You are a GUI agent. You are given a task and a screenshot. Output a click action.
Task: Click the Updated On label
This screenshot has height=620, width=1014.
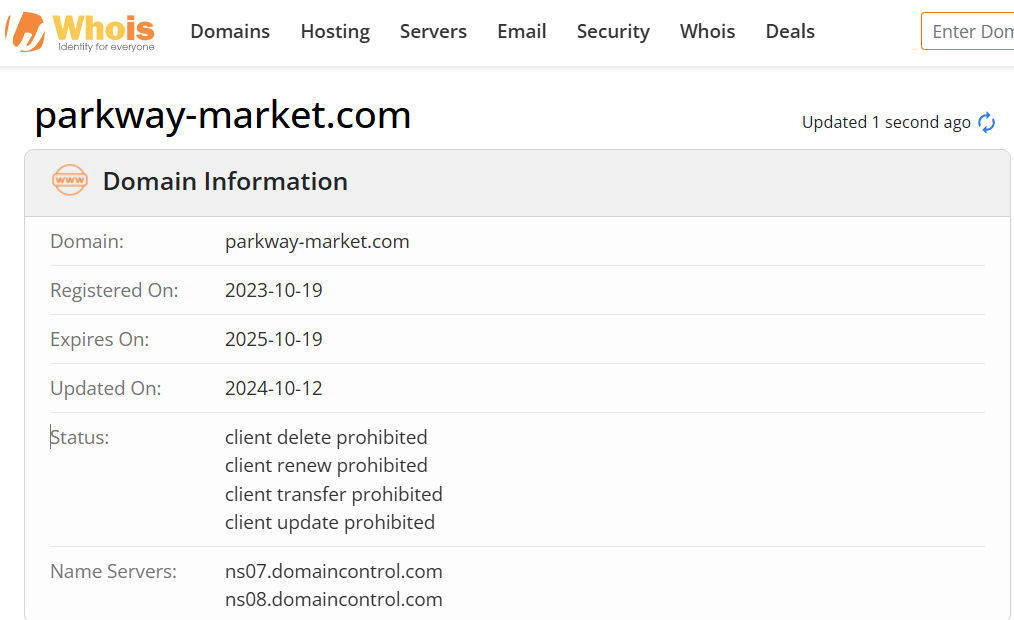point(105,388)
